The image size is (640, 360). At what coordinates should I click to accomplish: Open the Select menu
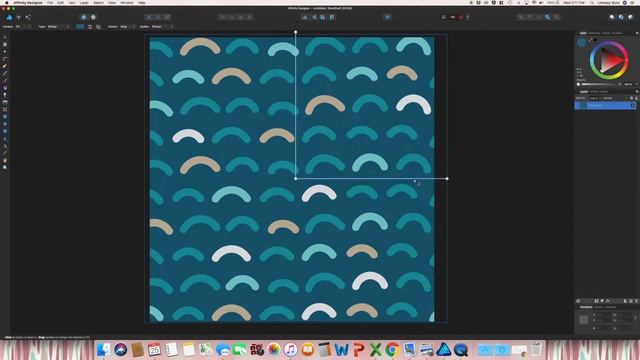pos(98,2)
